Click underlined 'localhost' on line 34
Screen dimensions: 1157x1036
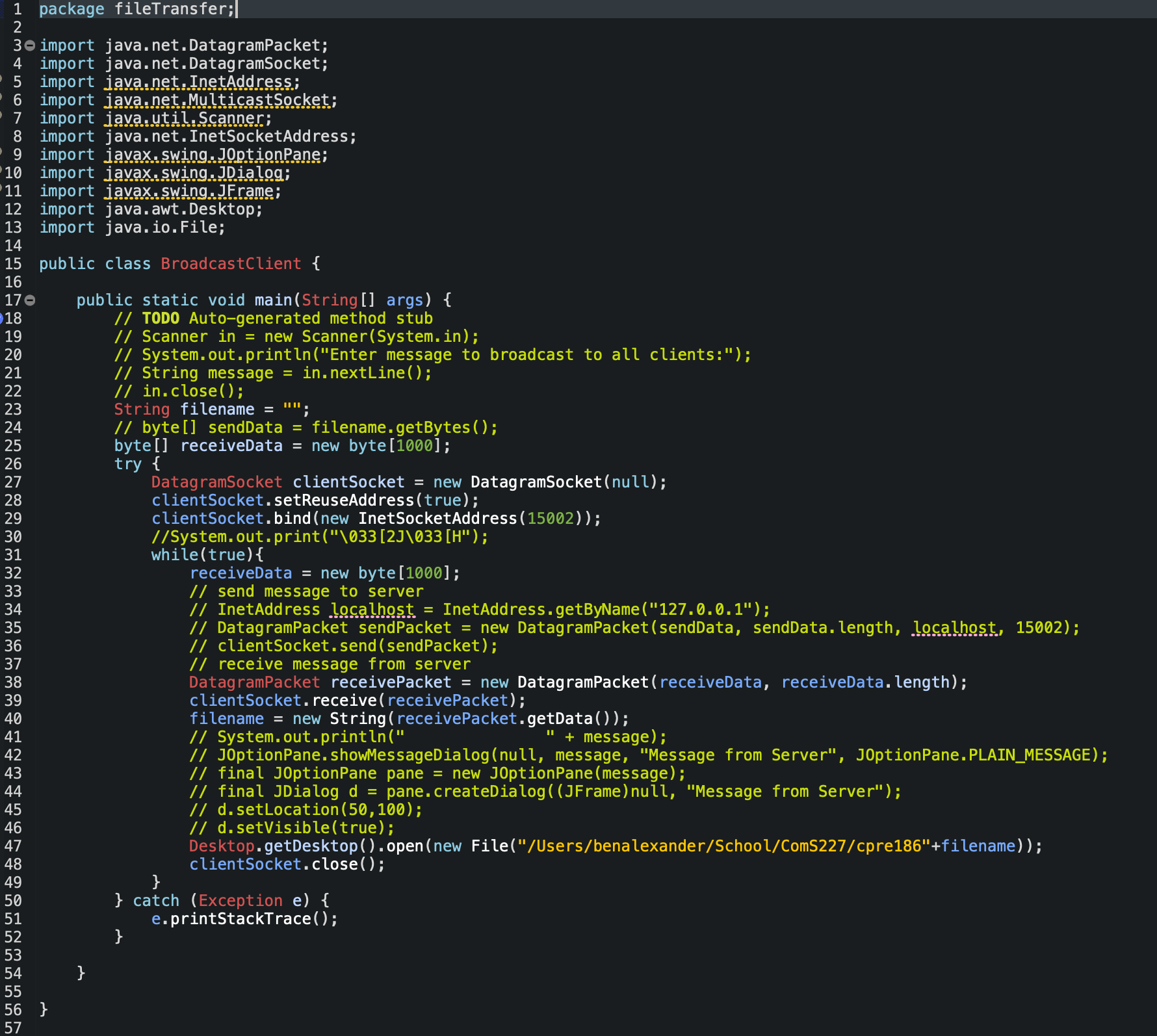372,610
